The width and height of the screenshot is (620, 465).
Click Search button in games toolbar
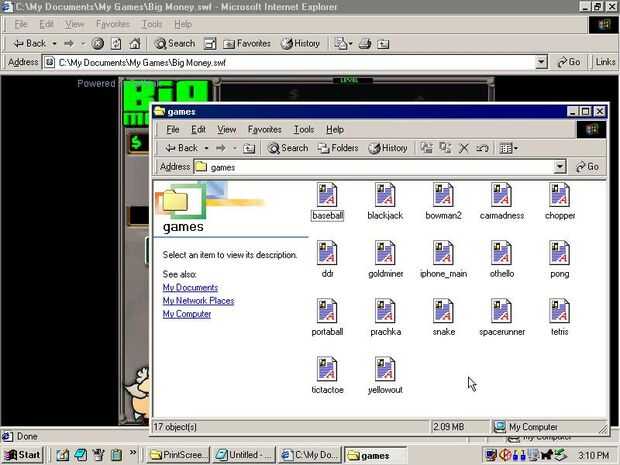(287, 148)
